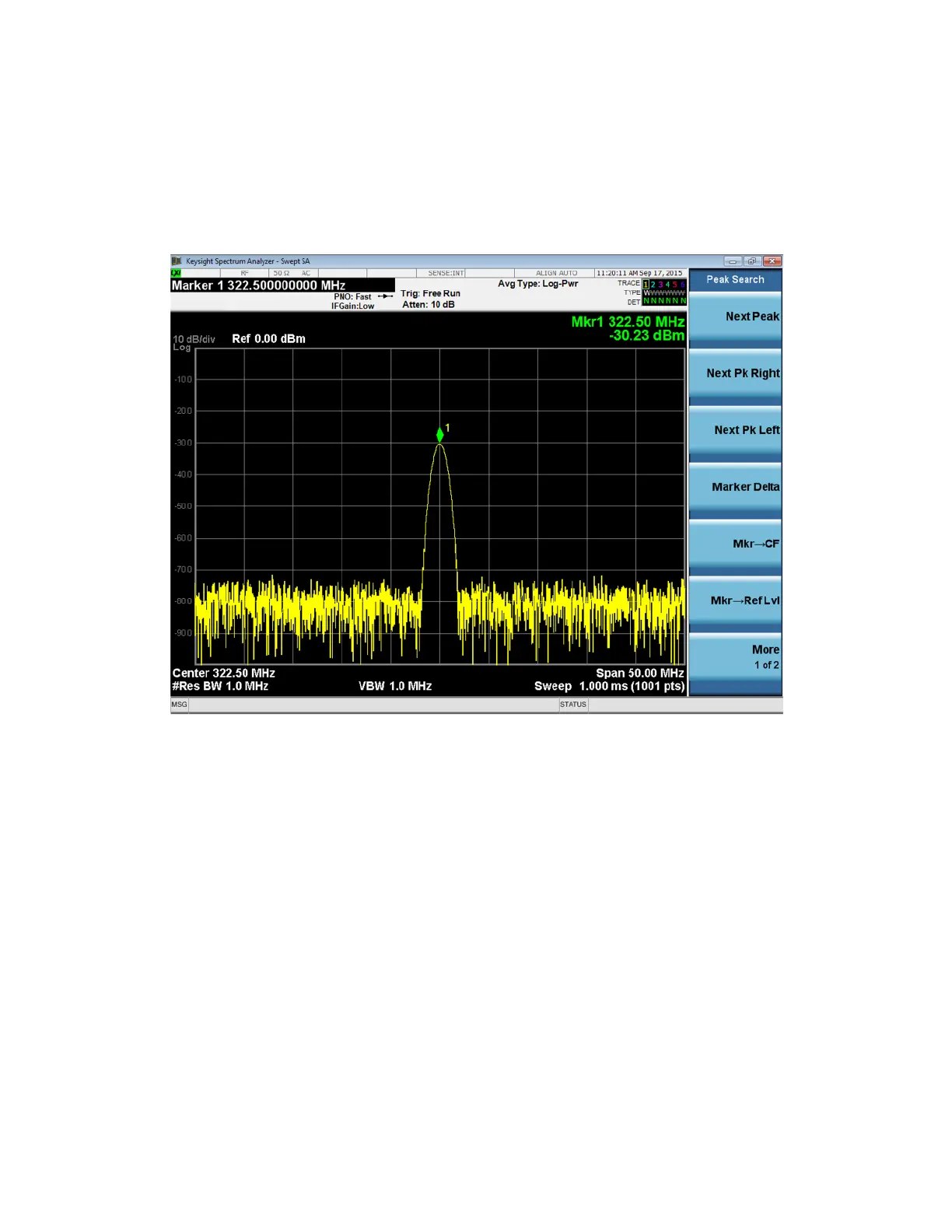Select Next Pk Left softkey
952x1232 pixels.
pyautogui.click(x=735, y=432)
